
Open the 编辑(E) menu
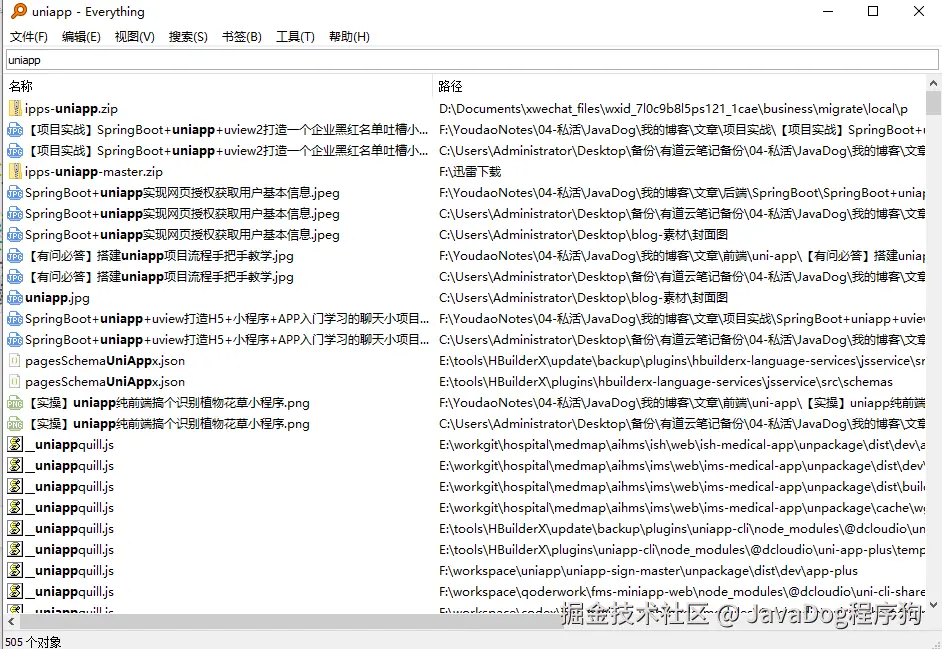coord(81,37)
